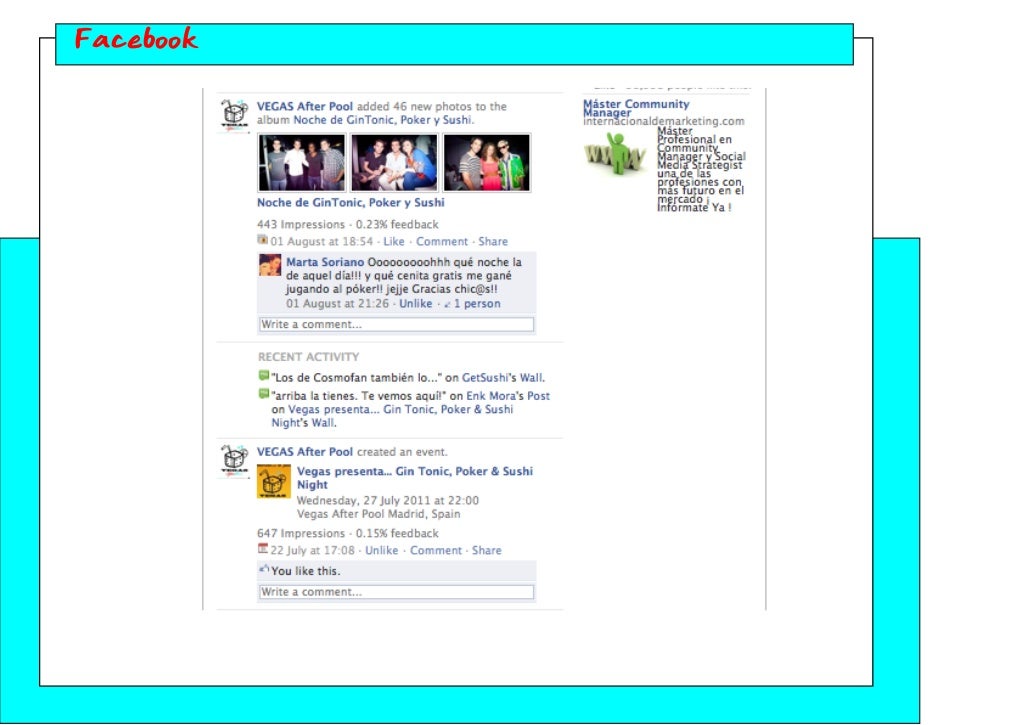This screenshot has height=725, width=1024.
Task: Click the thumbs-up icon next to You like this
Action: pos(264,569)
